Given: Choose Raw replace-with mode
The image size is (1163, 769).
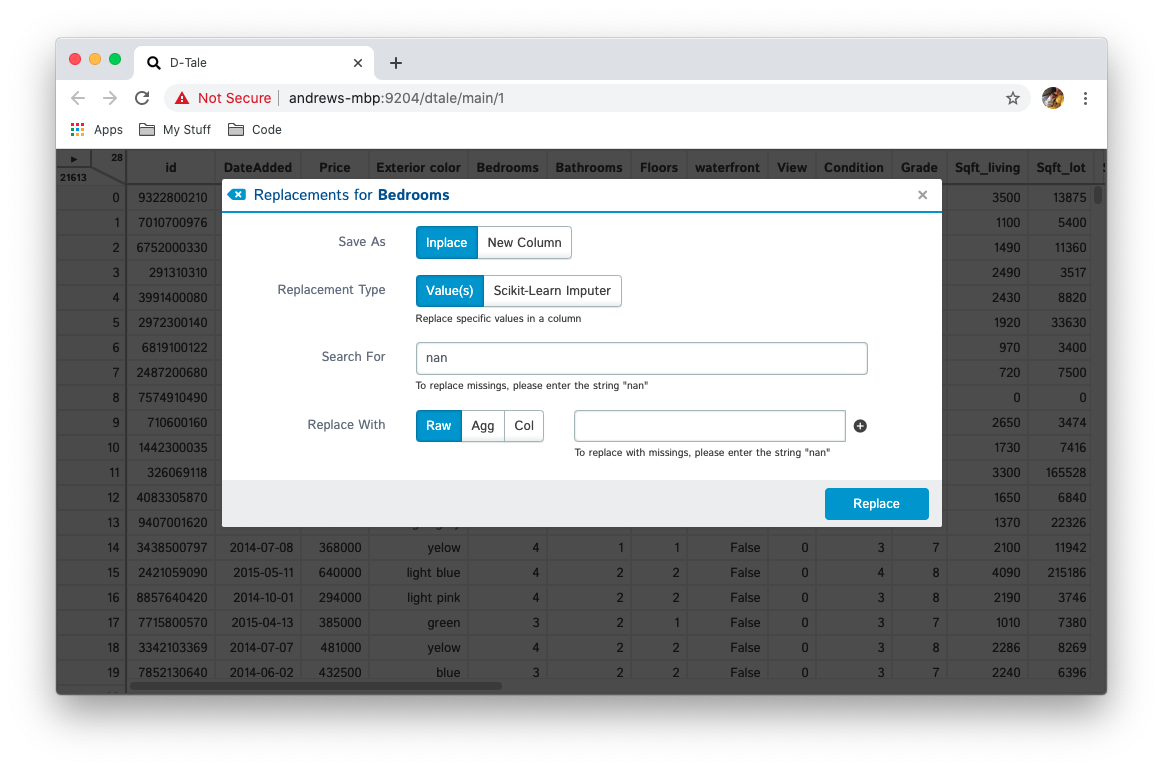Looking at the screenshot, I should 438,426.
